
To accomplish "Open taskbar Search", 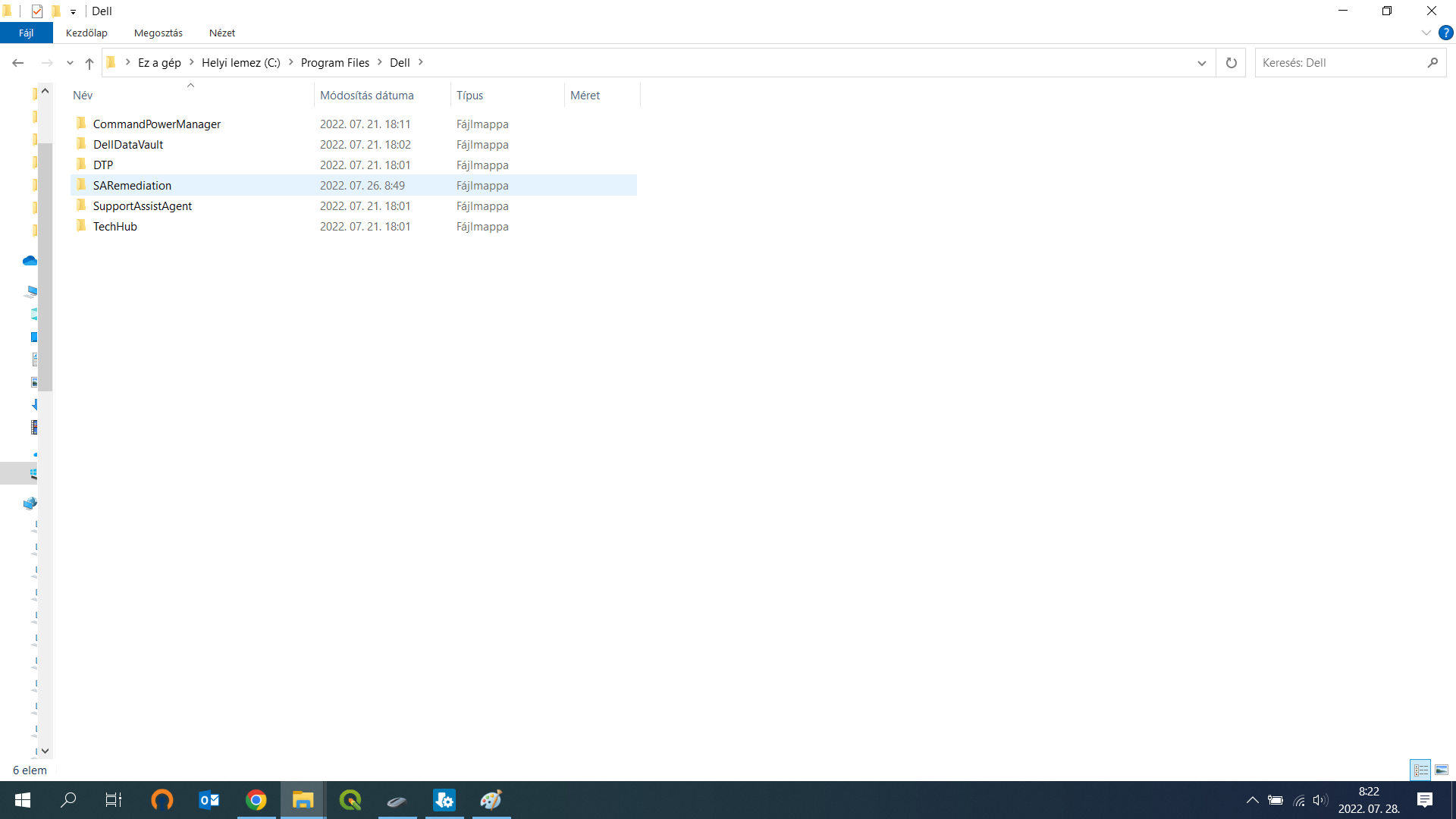I will coord(68,800).
